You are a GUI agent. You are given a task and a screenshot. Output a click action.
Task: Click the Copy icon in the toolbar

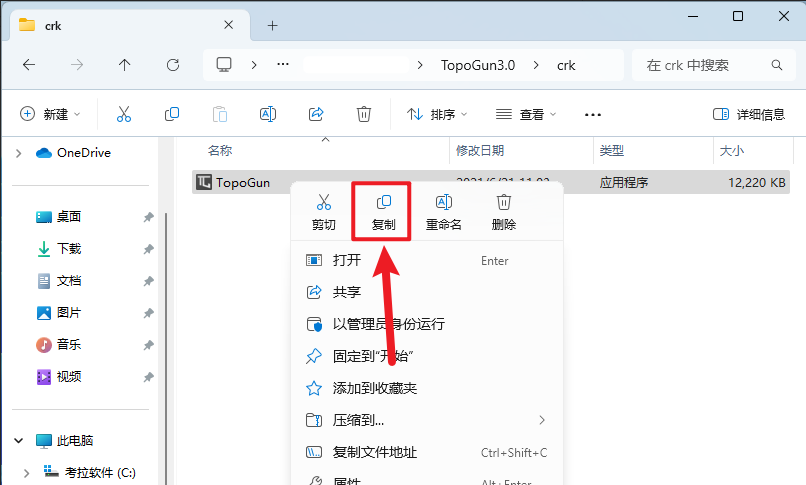172,114
